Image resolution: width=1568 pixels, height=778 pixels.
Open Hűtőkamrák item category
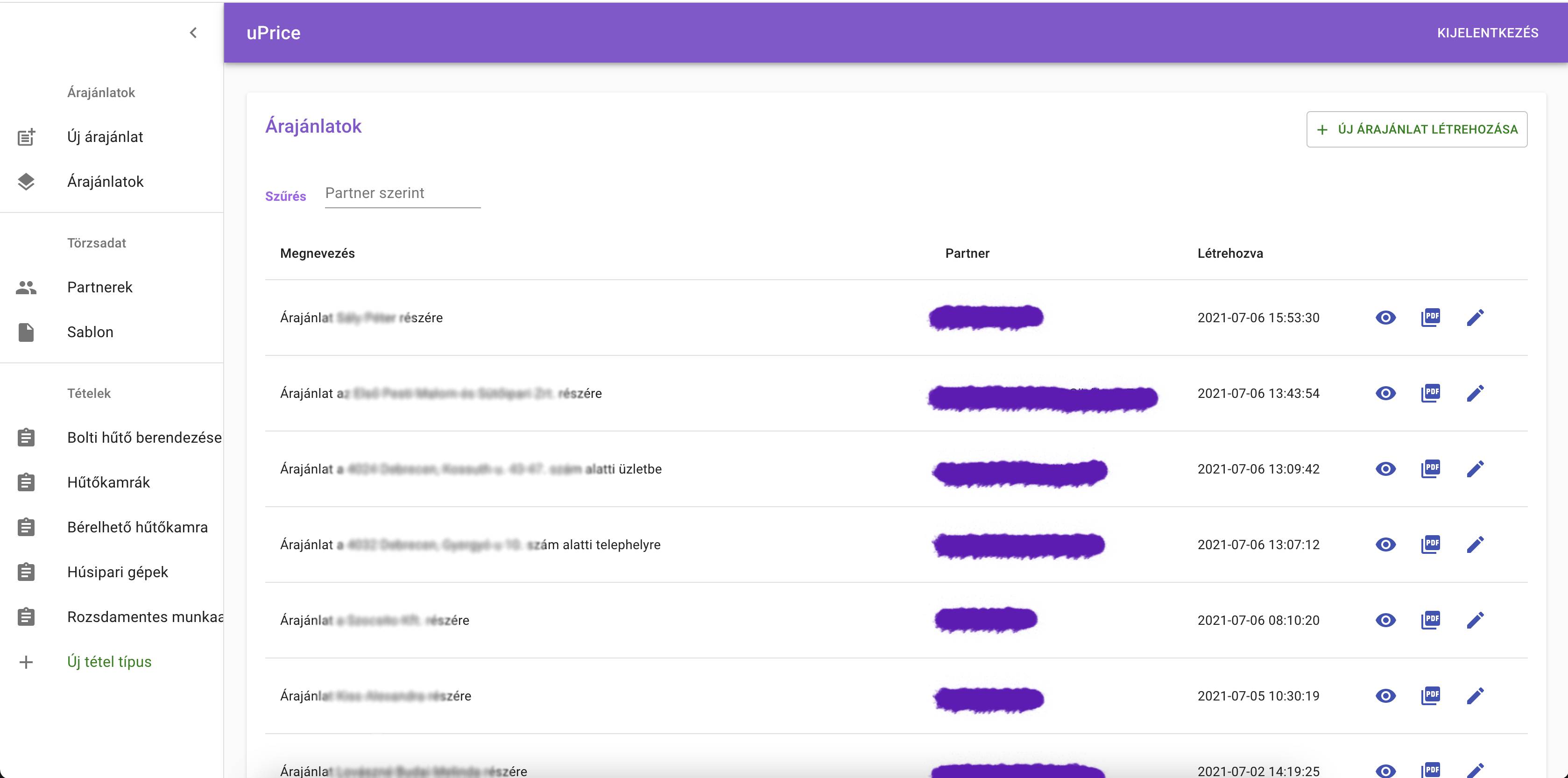(x=108, y=483)
